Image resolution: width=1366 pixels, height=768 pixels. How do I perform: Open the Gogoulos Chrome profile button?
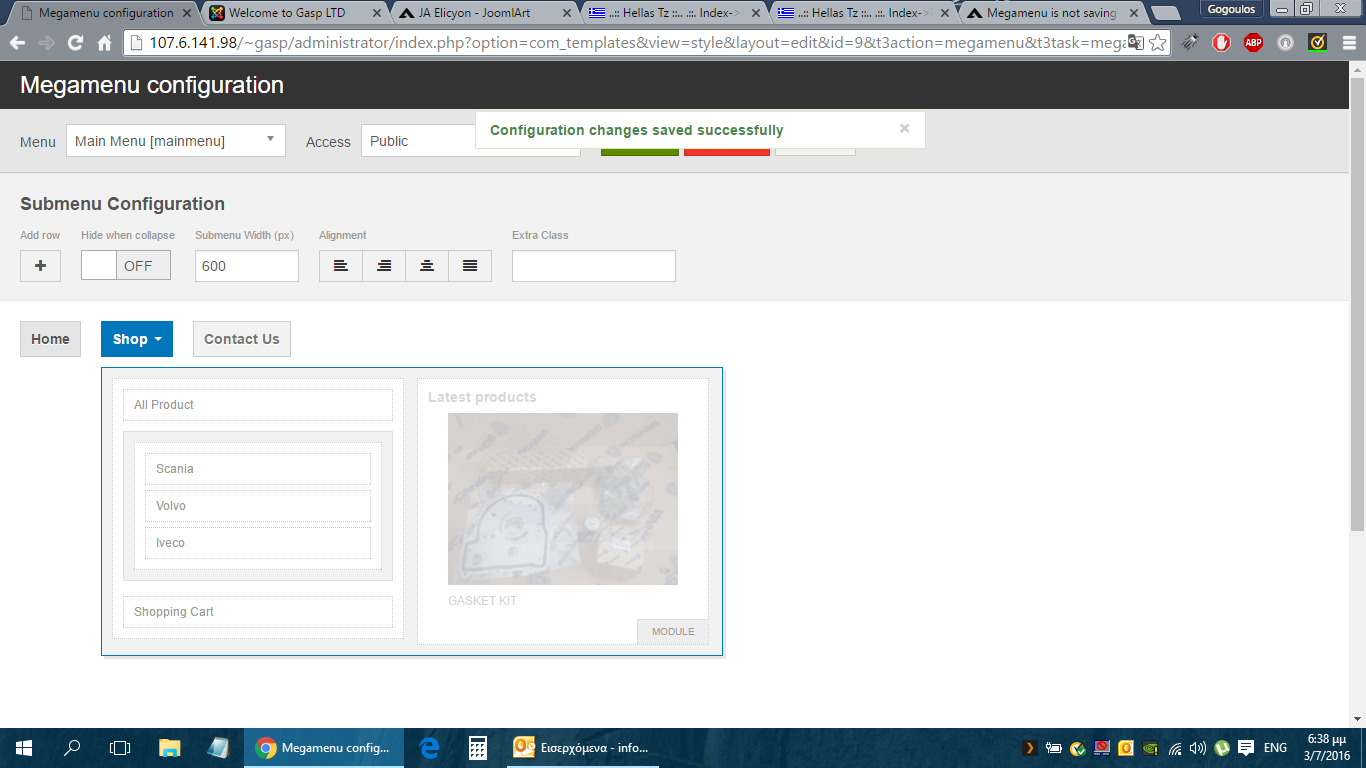[1232, 8]
